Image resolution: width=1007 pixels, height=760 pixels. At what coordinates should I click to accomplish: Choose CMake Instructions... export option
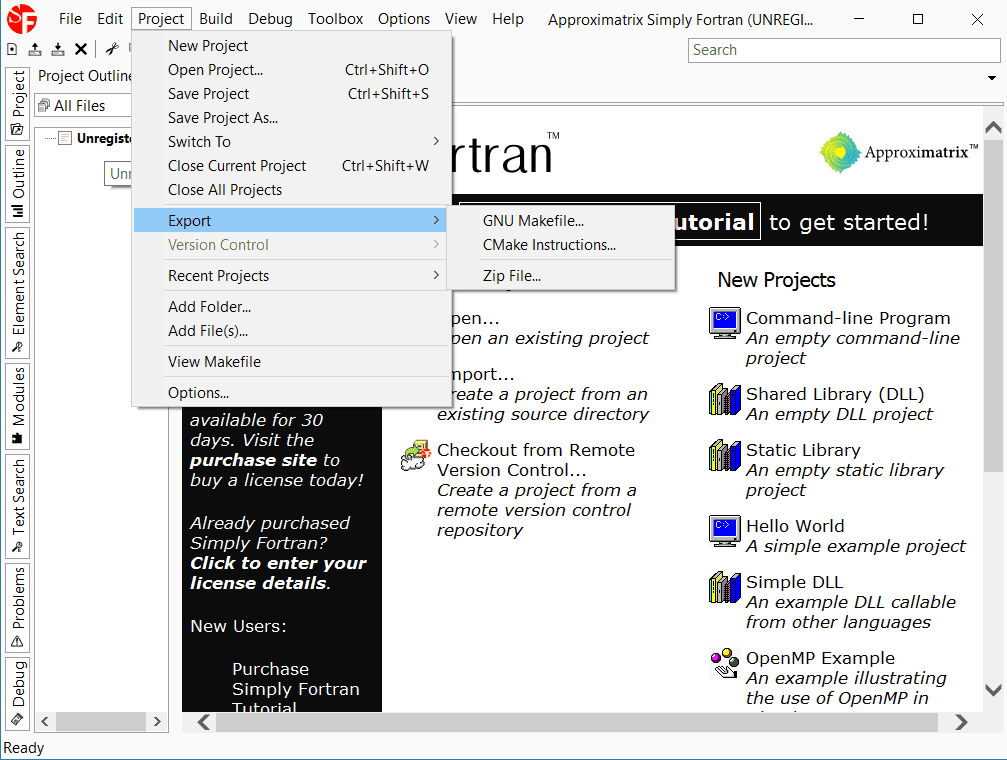pos(561,245)
